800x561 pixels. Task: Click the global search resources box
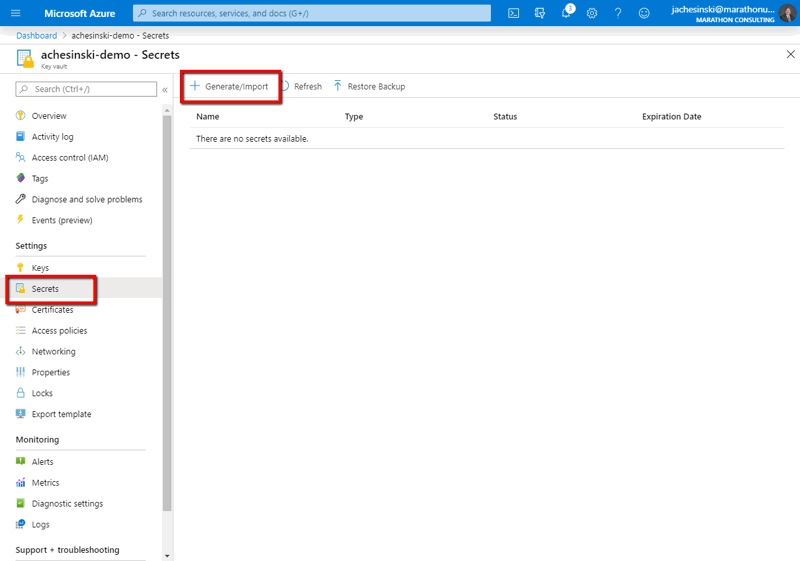tap(312, 13)
